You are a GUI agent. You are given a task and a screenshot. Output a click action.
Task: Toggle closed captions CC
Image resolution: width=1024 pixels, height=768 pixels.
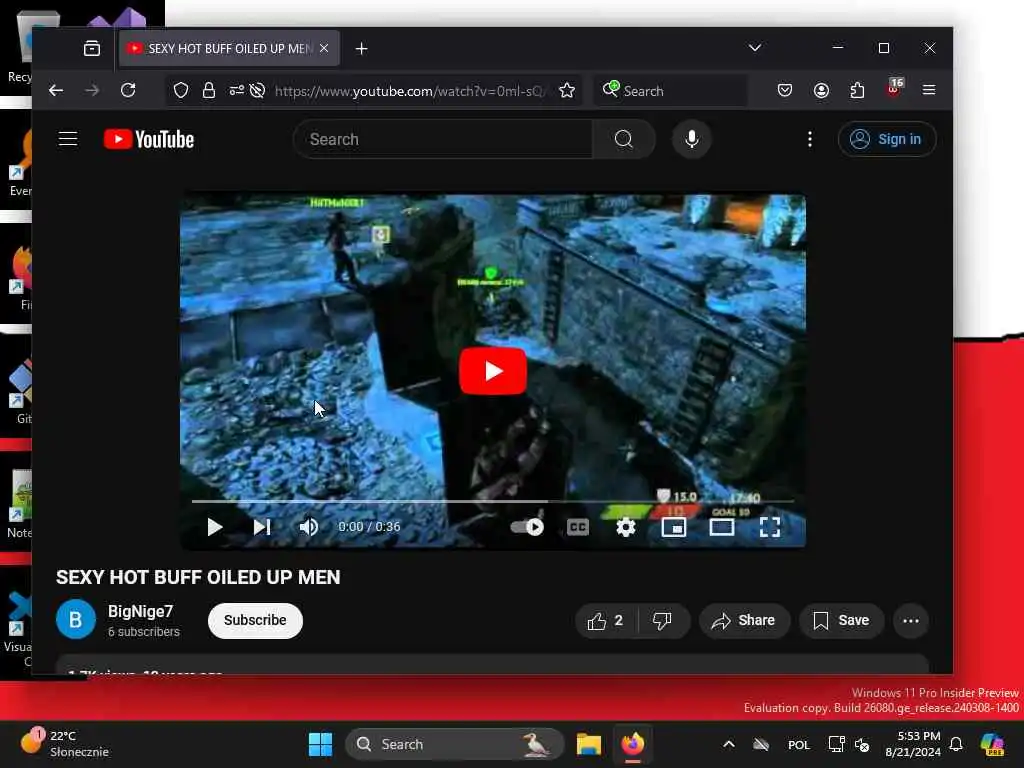(578, 527)
